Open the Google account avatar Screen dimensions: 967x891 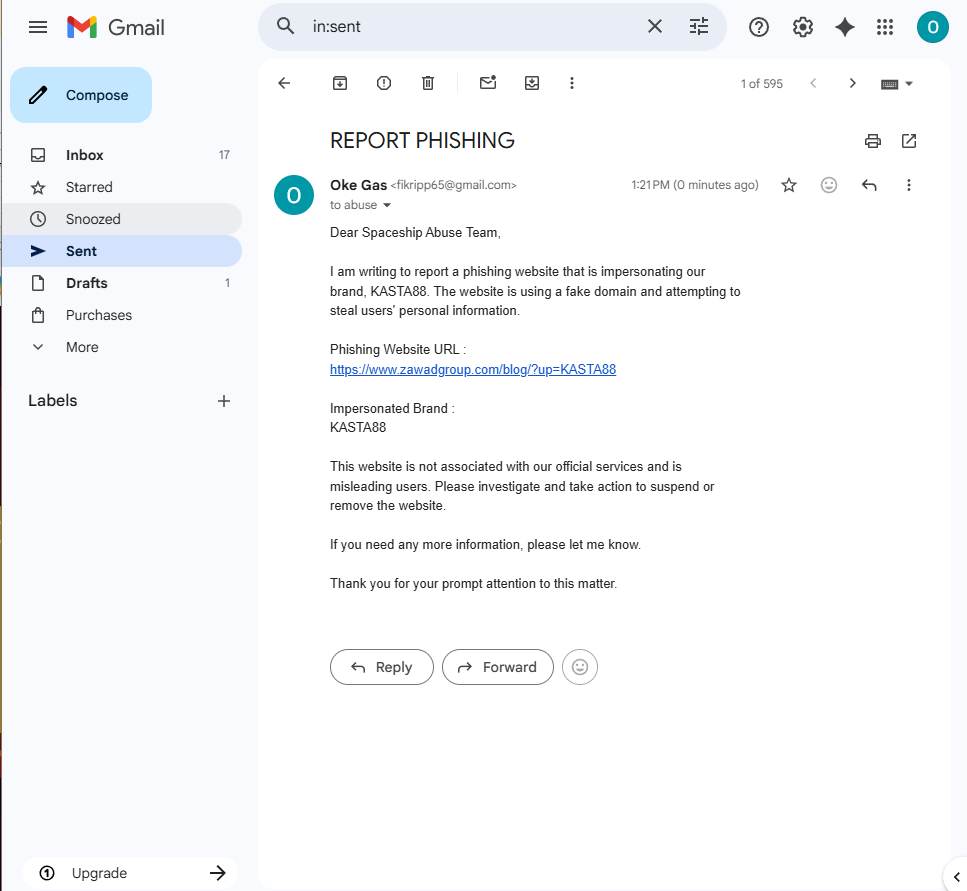coord(932,27)
